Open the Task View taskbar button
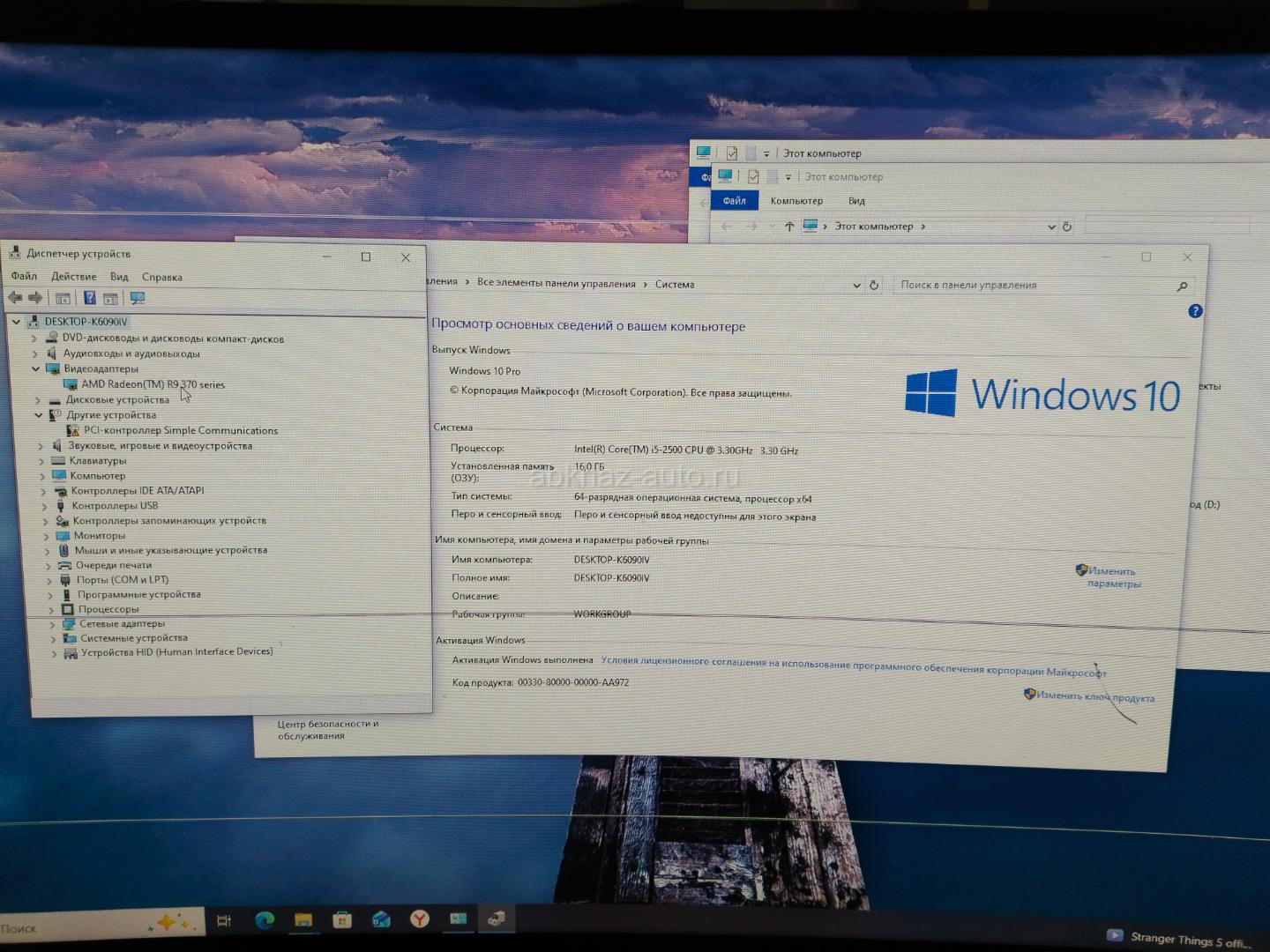1270x952 pixels. (x=224, y=921)
